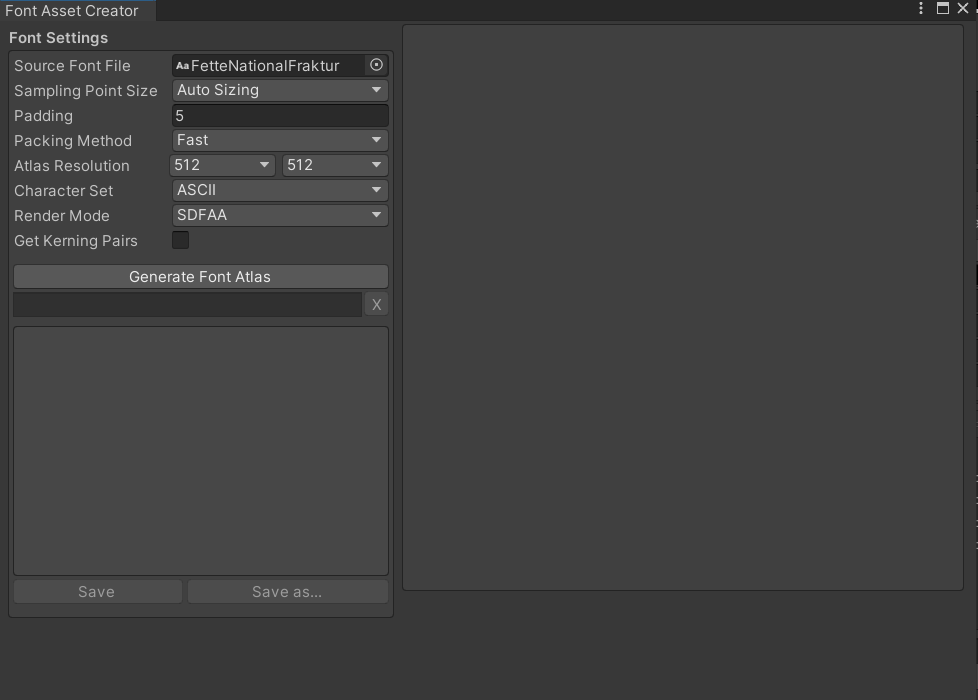Screen dimensions: 978x700
Task: Open the window options kebab menu
Action: 921,8
